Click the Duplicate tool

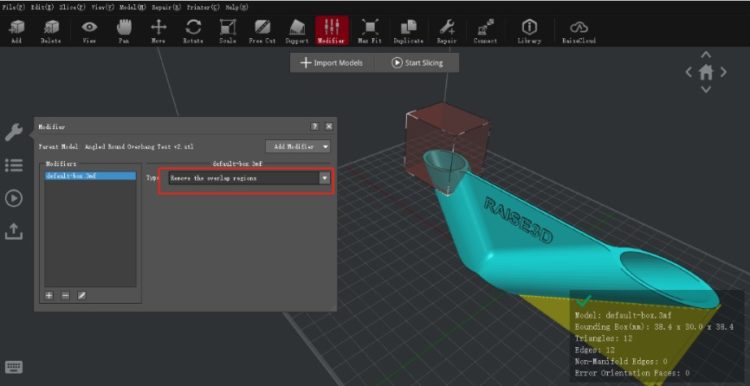click(x=408, y=31)
